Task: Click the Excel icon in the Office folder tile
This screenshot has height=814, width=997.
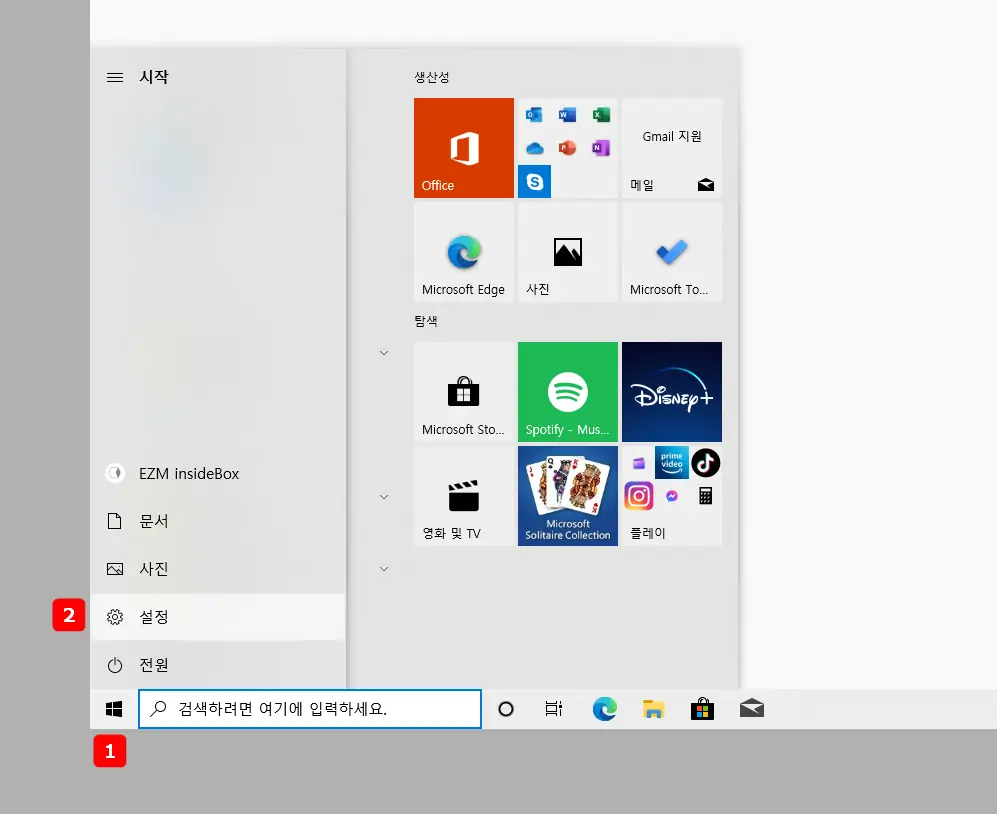Action: 601,114
